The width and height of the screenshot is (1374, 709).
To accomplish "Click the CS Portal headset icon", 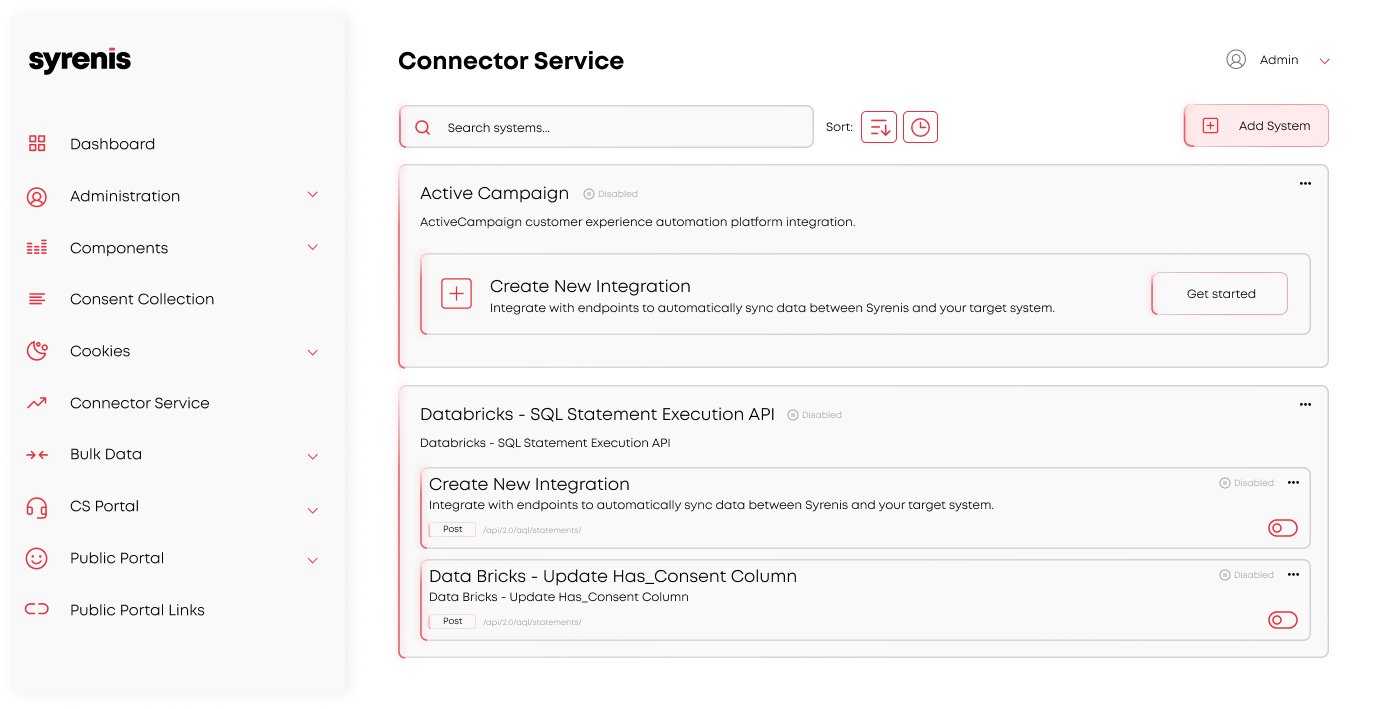I will click(x=37, y=507).
